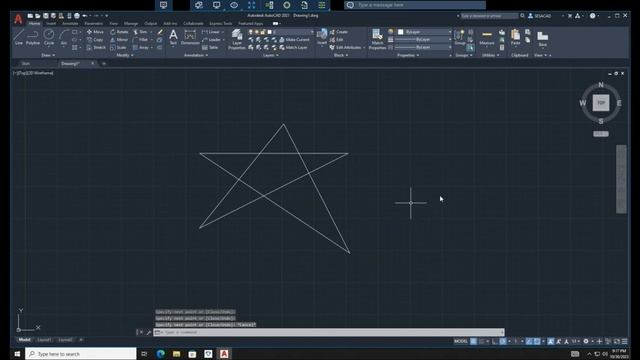
Task: Expand the Block panel
Action: point(341,55)
